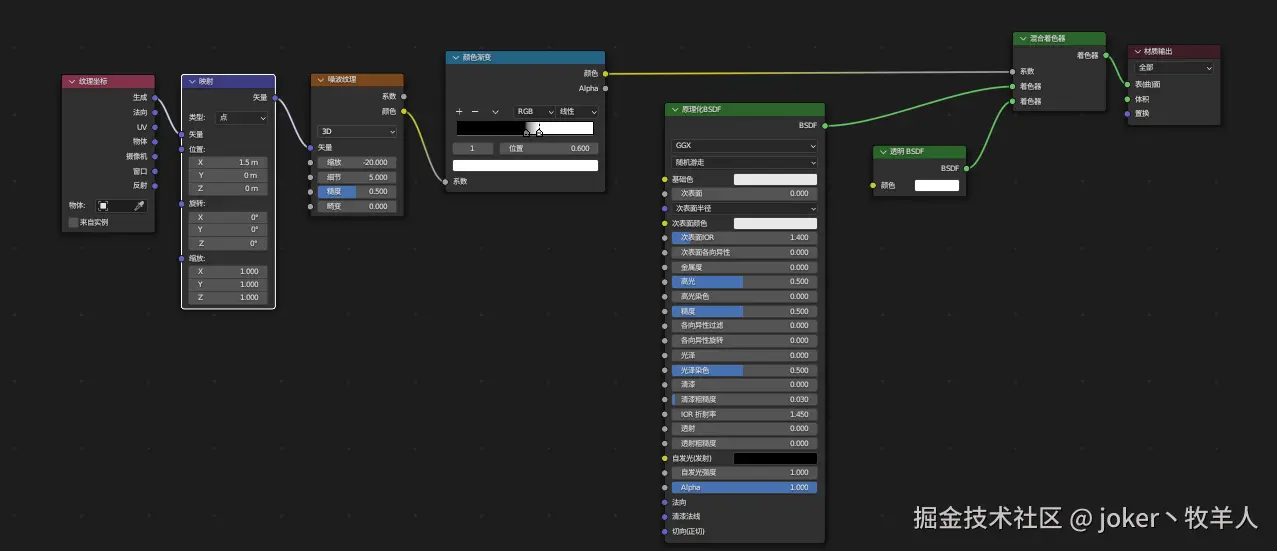Screen dimensions: 1277x551
Task: Click the color ramp stop color bar
Action: coord(525,165)
